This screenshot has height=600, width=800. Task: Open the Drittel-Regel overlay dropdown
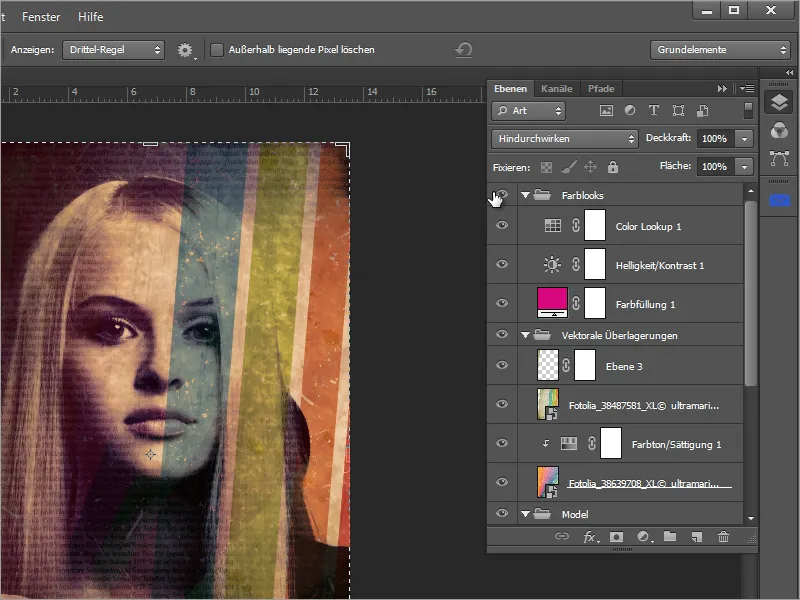tap(113, 50)
